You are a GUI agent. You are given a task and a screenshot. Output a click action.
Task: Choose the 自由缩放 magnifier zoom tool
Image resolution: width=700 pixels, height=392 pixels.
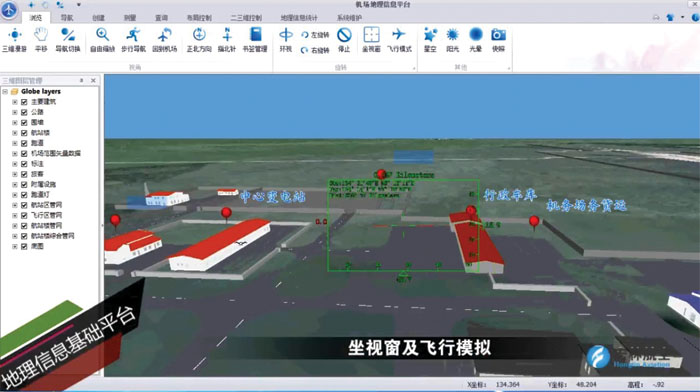(102, 40)
